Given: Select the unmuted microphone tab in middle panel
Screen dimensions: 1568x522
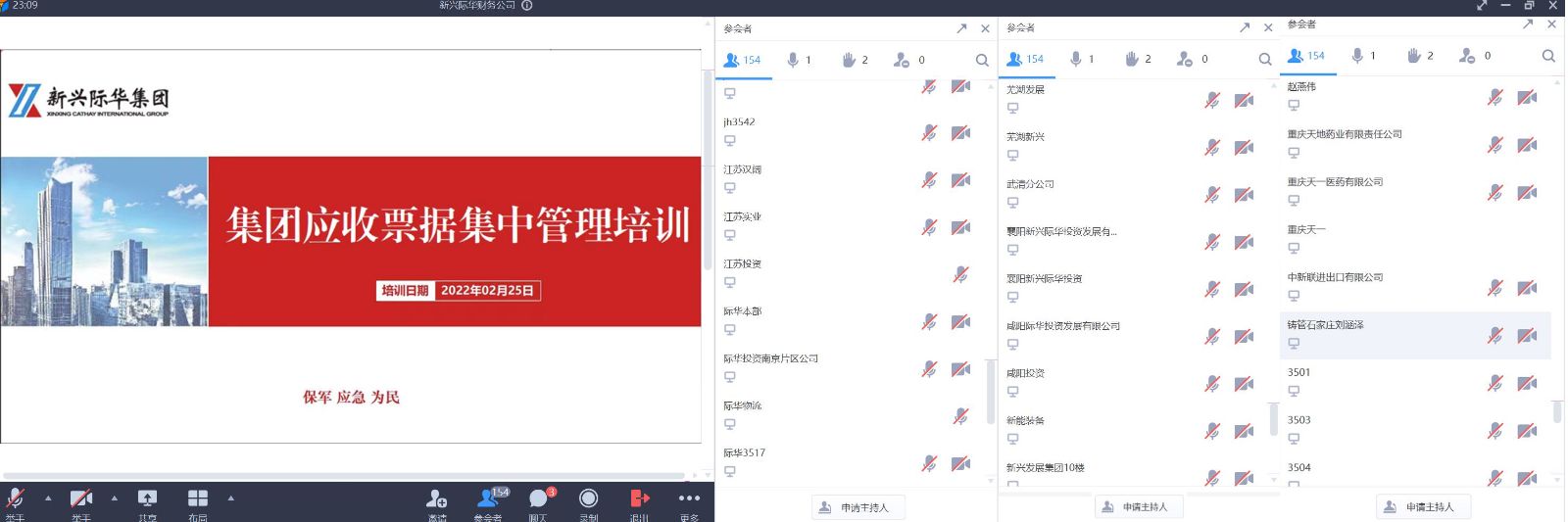Looking at the screenshot, I should pos(1082,60).
